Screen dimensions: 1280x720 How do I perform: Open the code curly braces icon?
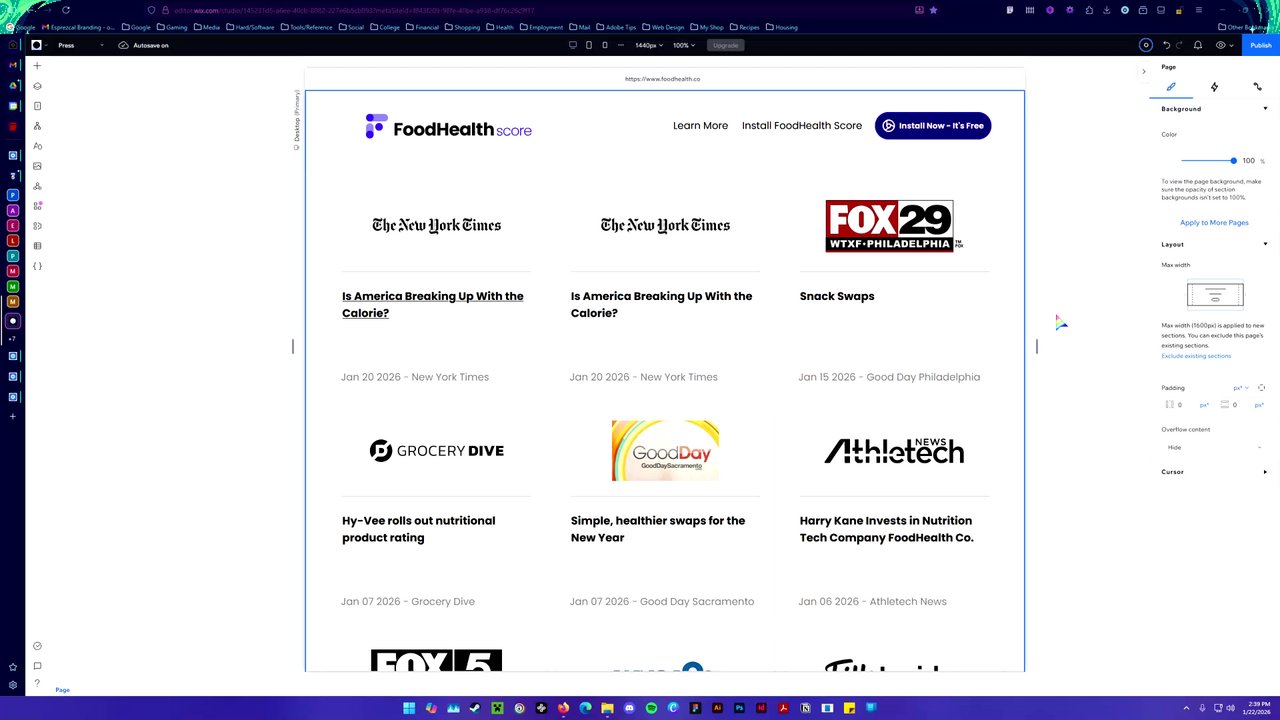click(x=37, y=266)
